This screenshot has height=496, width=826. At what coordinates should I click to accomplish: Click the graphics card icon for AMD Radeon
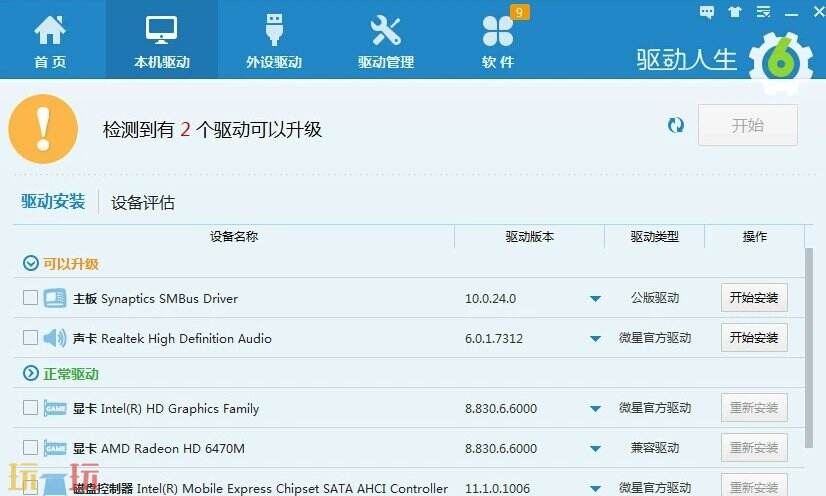[55, 448]
